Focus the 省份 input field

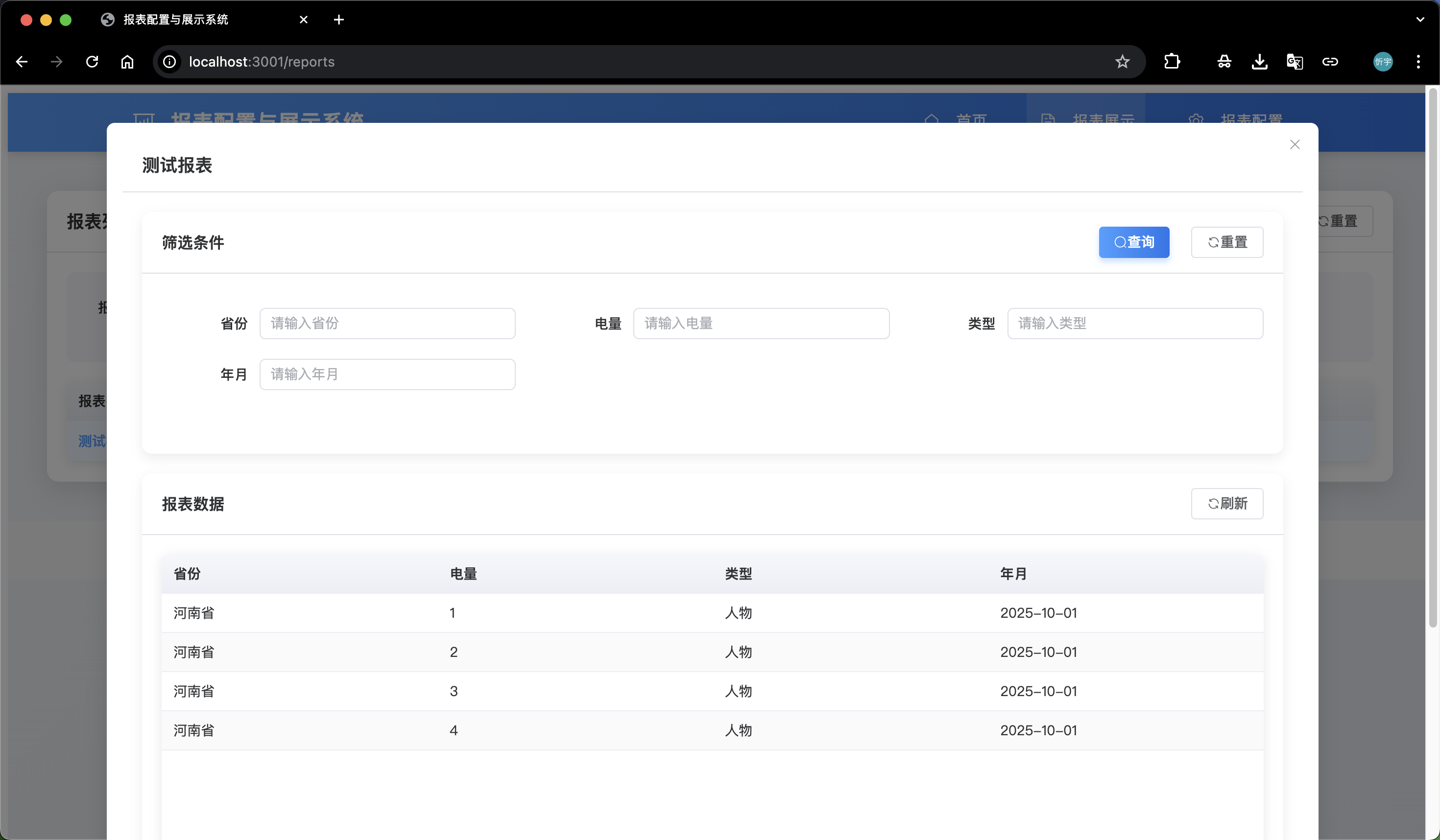click(387, 323)
